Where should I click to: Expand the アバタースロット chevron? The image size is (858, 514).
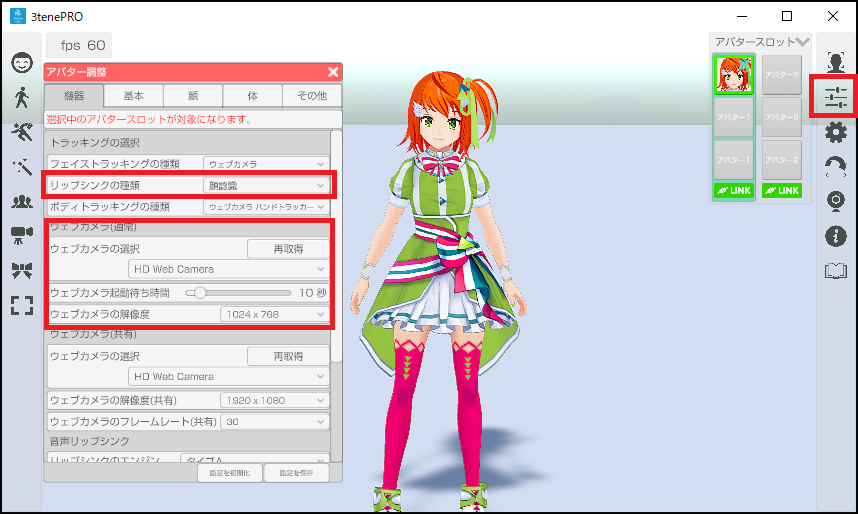tap(802, 42)
